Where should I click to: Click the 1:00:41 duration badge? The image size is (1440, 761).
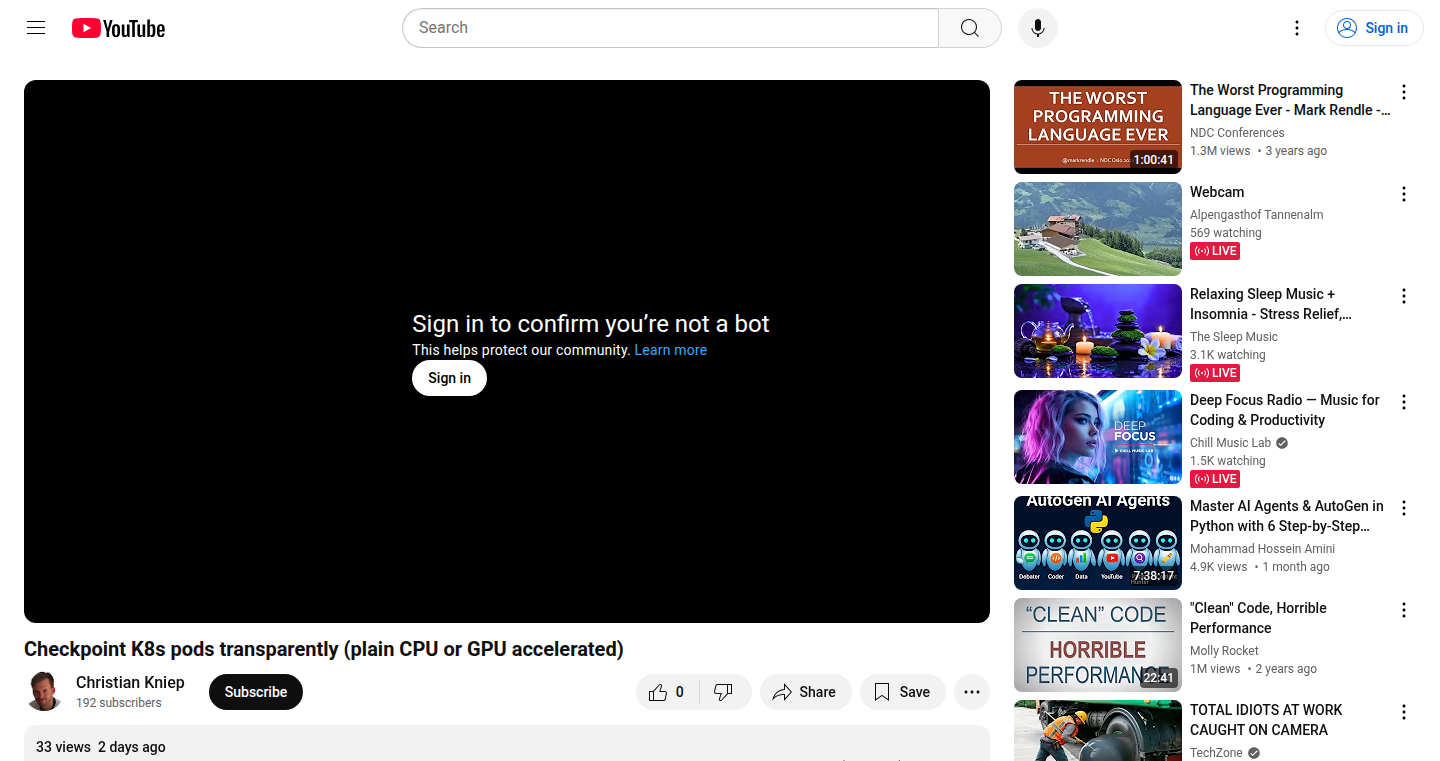[x=1153, y=160]
